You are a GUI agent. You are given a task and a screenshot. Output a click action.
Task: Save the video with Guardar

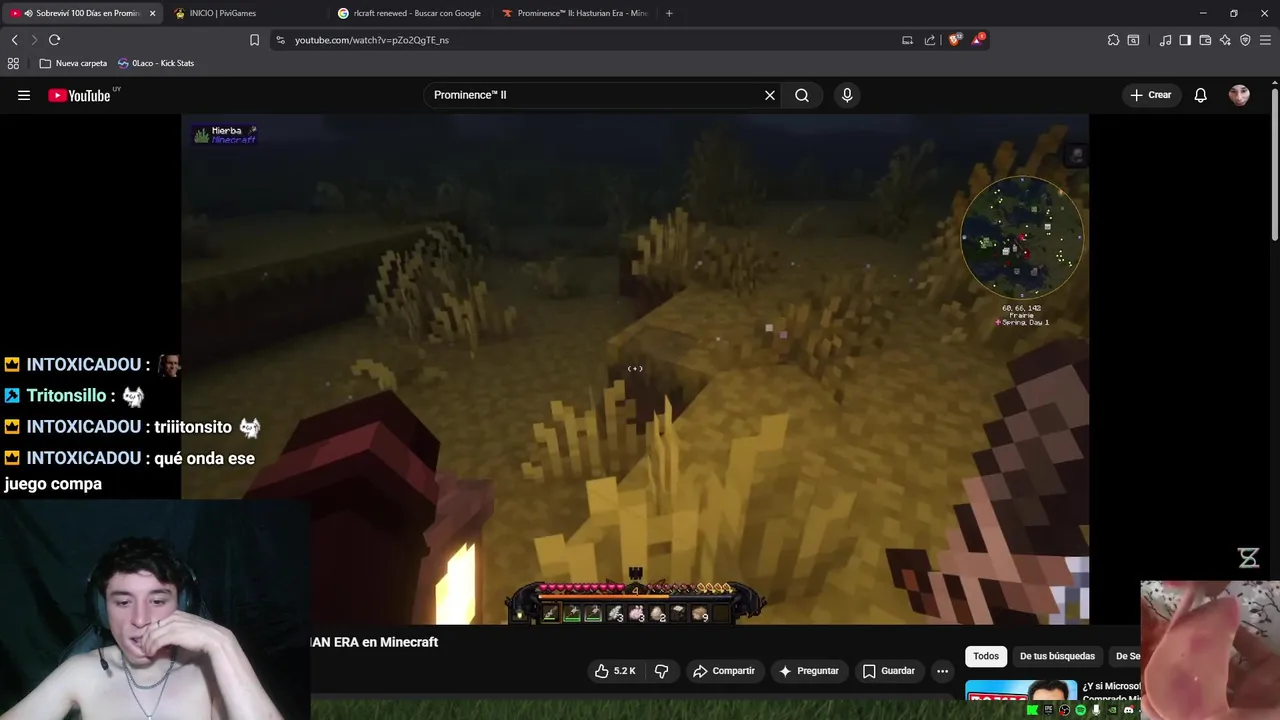(x=889, y=671)
